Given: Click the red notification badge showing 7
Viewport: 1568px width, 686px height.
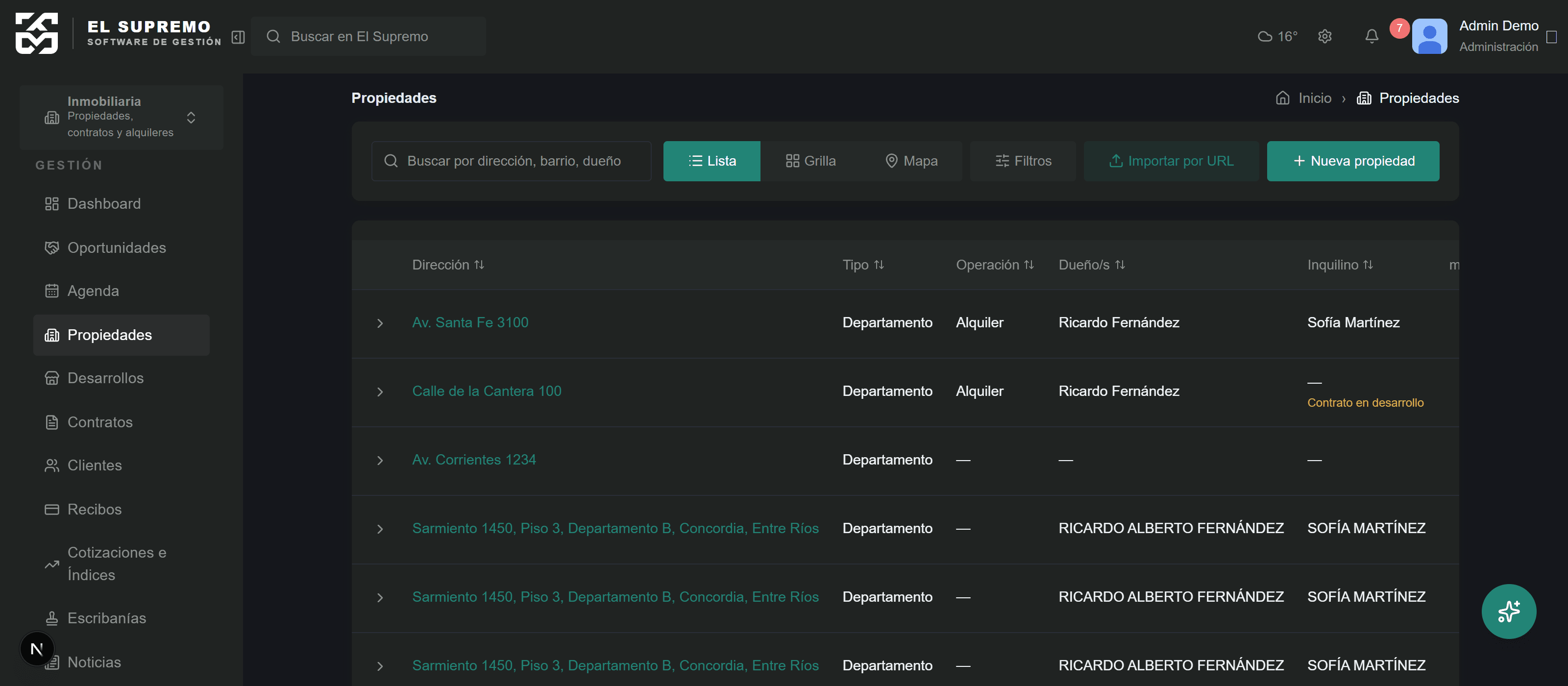Looking at the screenshot, I should tap(1399, 28).
